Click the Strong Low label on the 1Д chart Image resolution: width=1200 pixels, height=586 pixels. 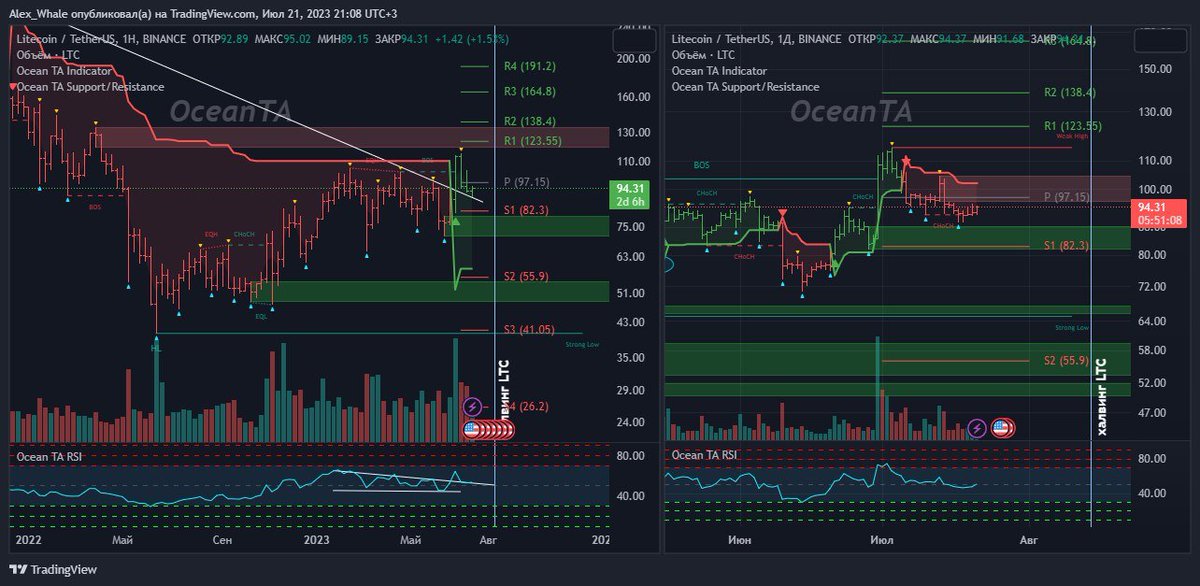pos(1071,328)
